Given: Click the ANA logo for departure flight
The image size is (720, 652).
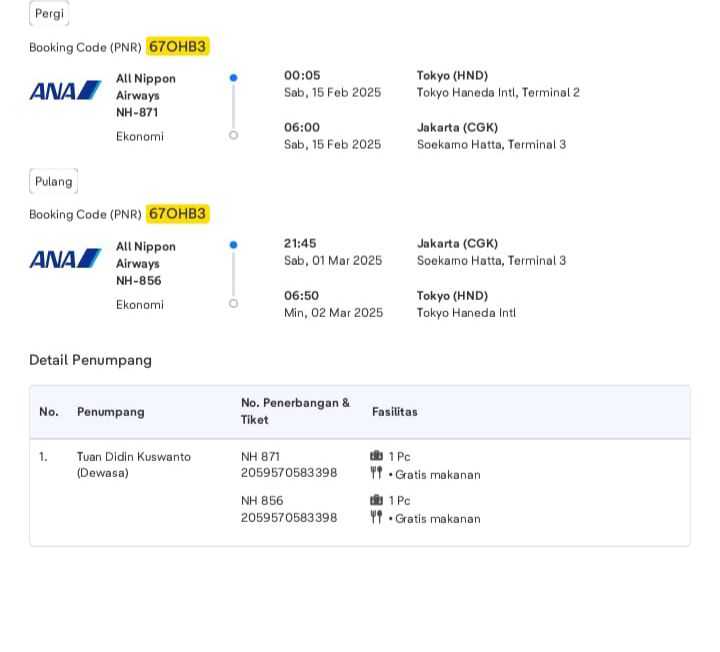Looking at the screenshot, I should tap(65, 91).
